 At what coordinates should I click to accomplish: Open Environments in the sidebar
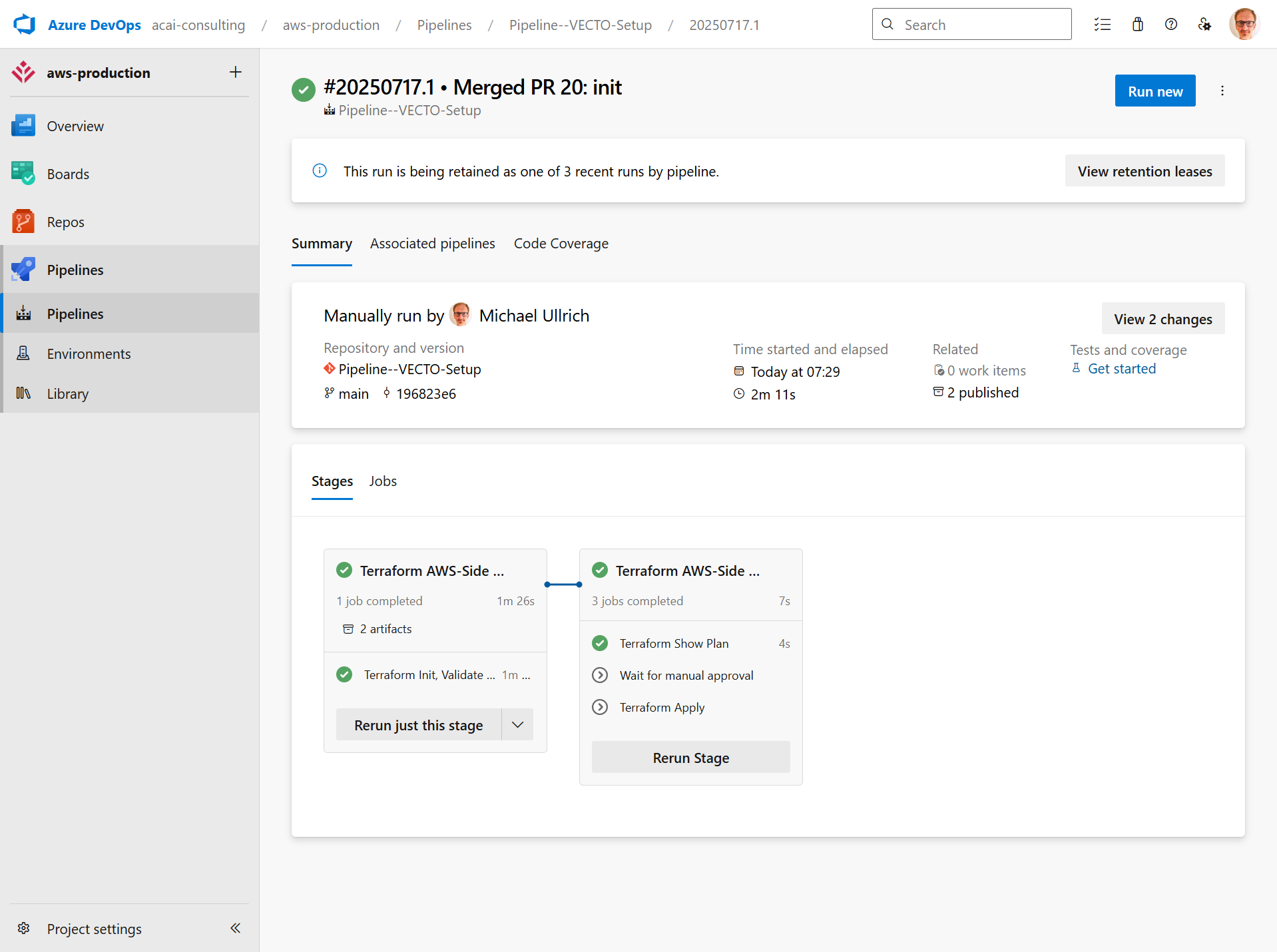pos(130,354)
